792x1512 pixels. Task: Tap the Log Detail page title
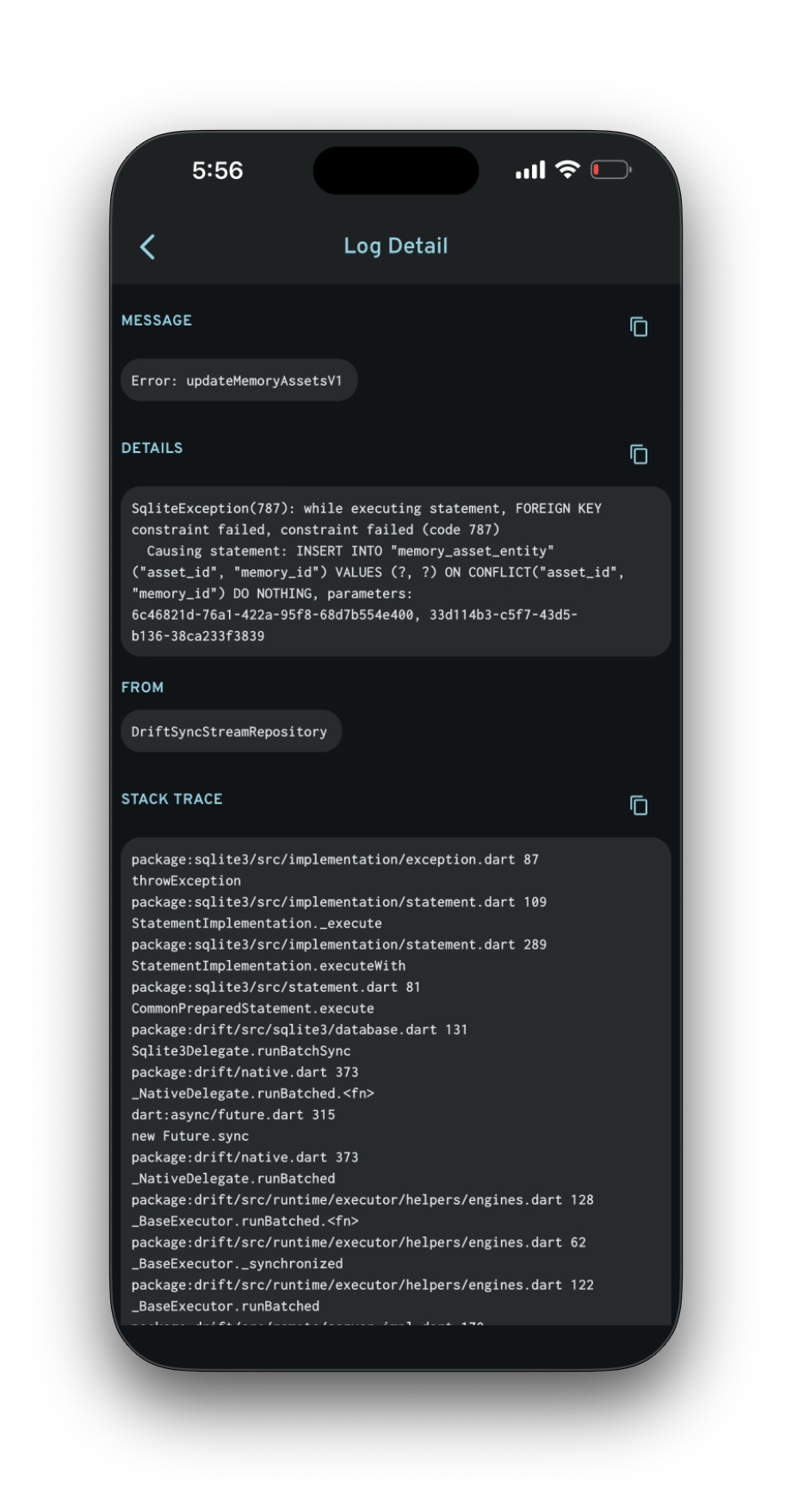click(396, 246)
